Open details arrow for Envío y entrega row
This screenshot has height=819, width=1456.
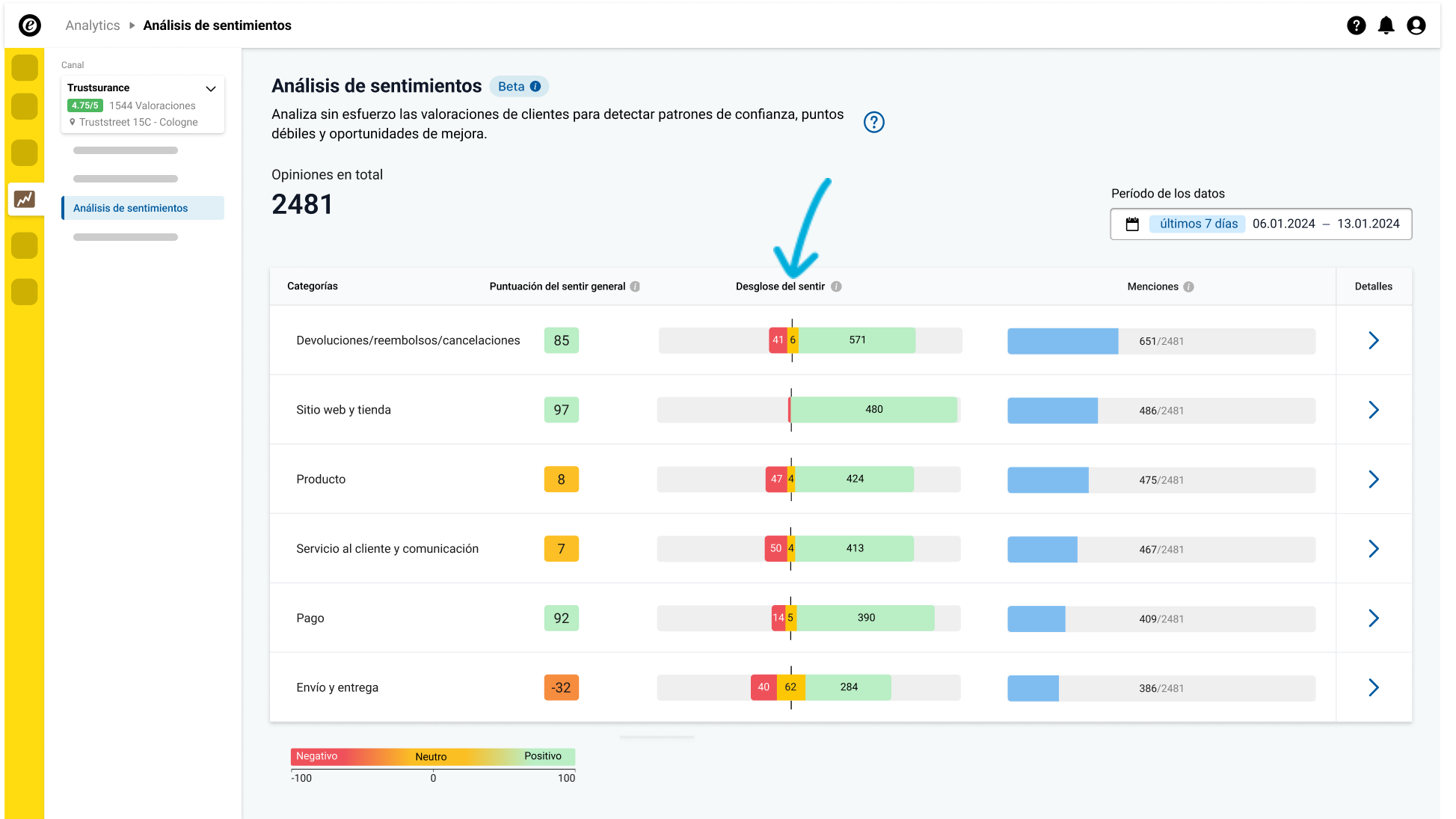click(1374, 687)
